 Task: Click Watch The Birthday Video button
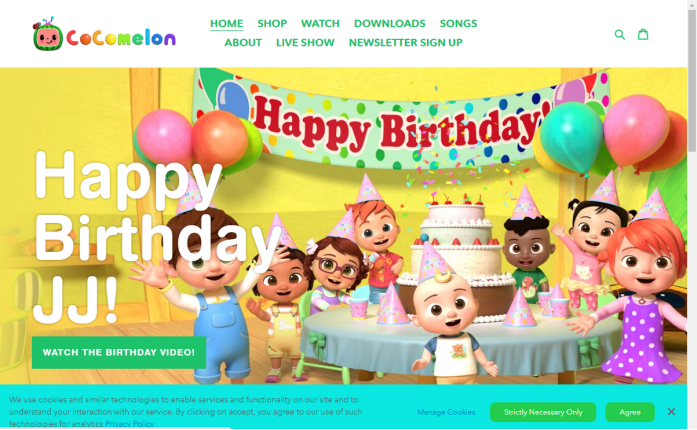(x=119, y=353)
